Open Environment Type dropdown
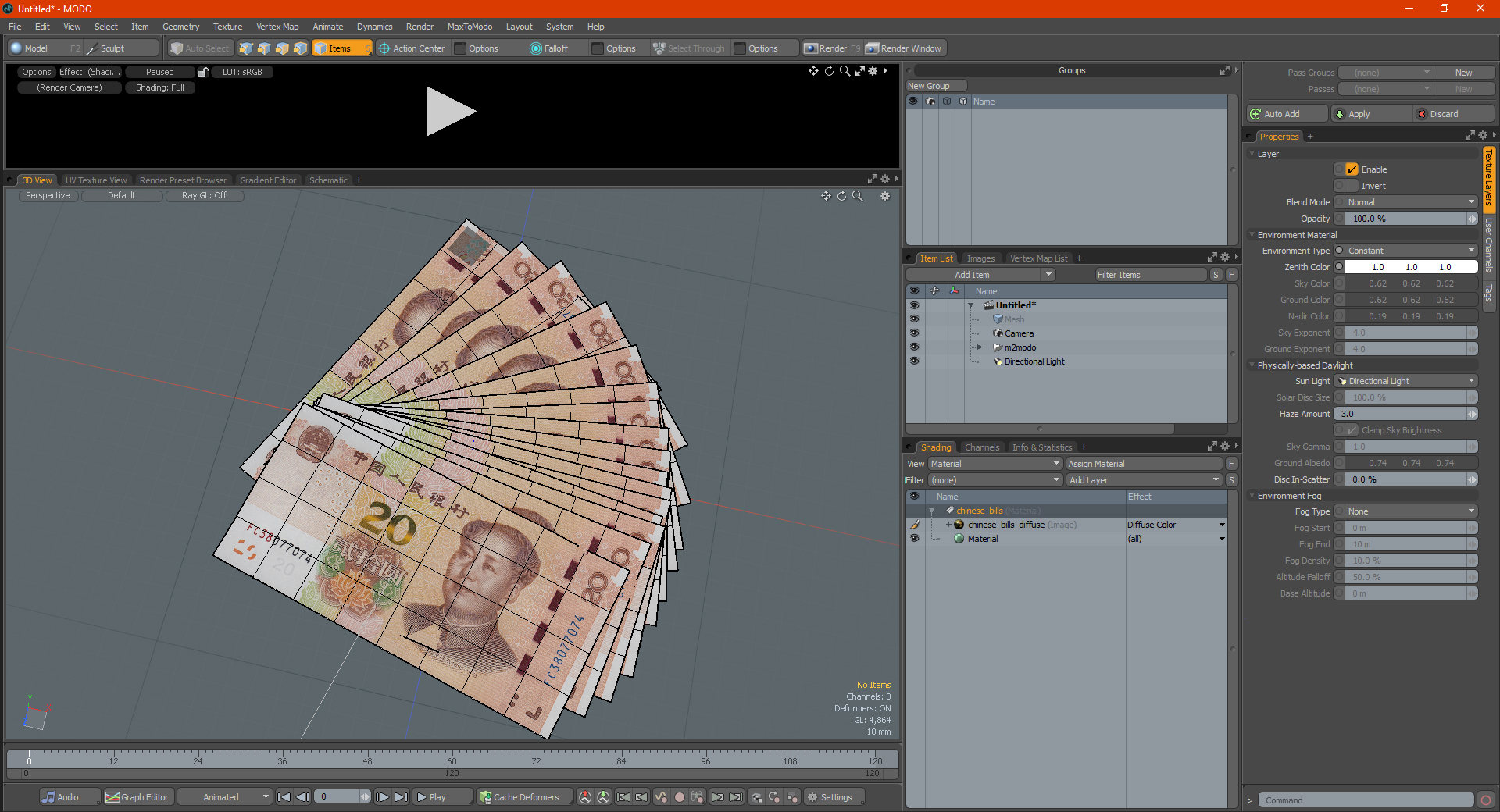Viewport: 1500px width, 812px height. (x=1411, y=251)
